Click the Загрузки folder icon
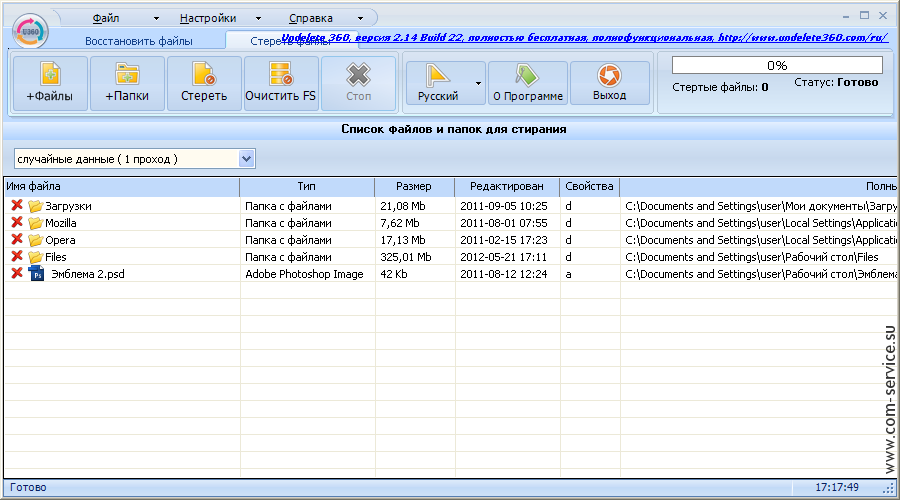Viewport: 900px width, 500px height. point(36,206)
